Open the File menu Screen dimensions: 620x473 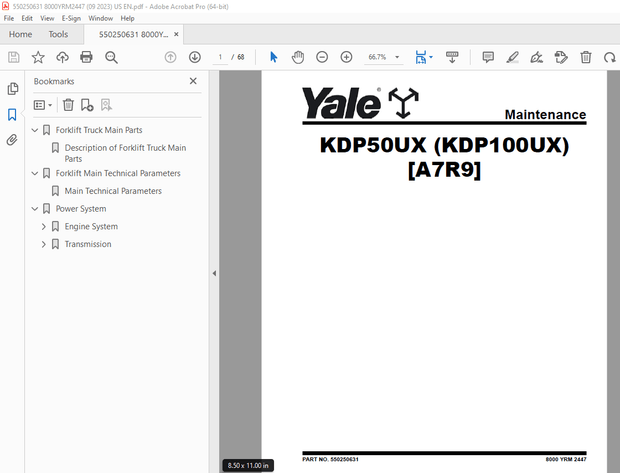click(x=9, y=18)
